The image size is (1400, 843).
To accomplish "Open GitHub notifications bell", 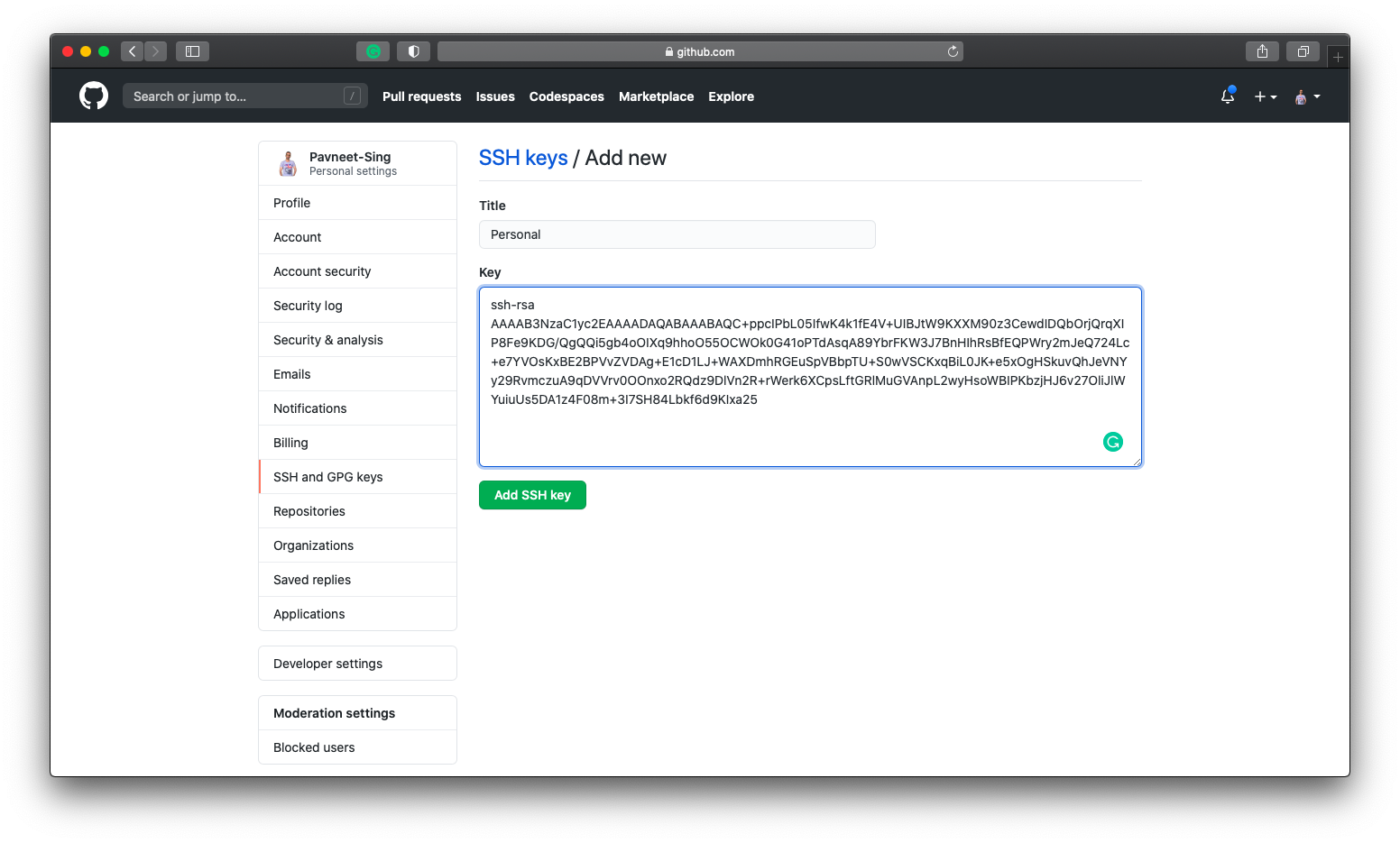I will coord(1228,96).
